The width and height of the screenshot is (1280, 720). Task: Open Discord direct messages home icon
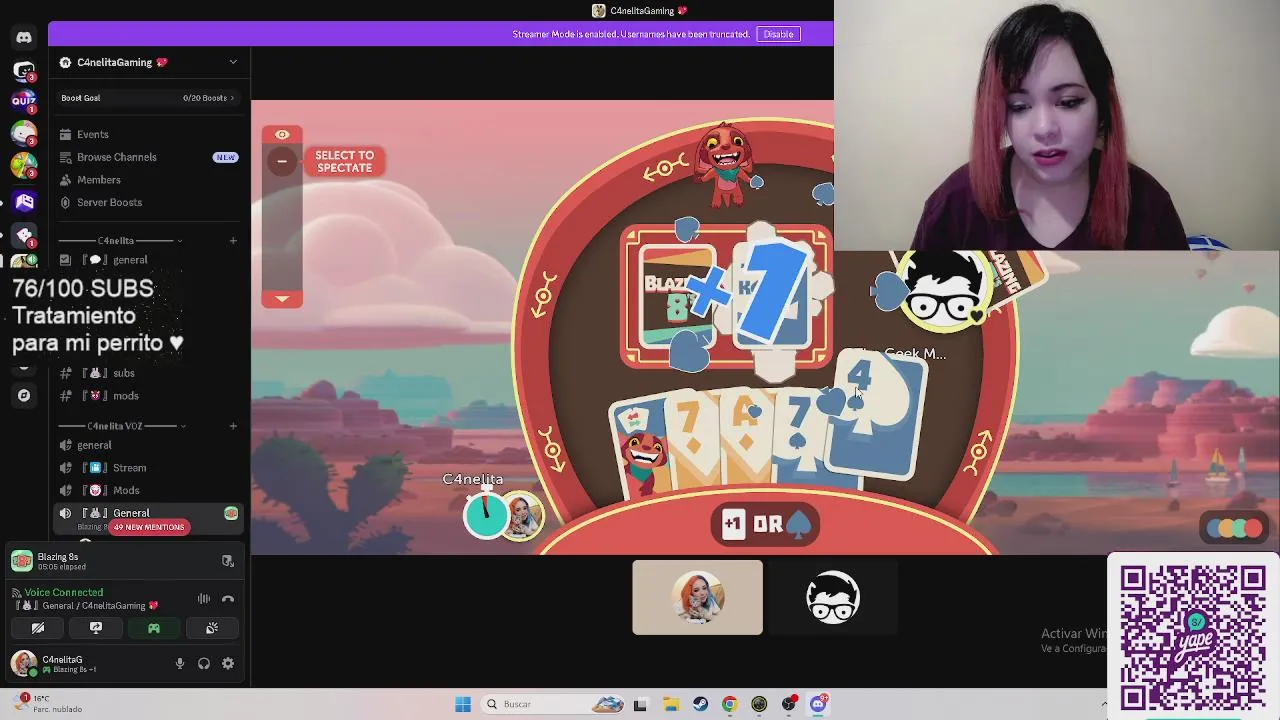24,37
